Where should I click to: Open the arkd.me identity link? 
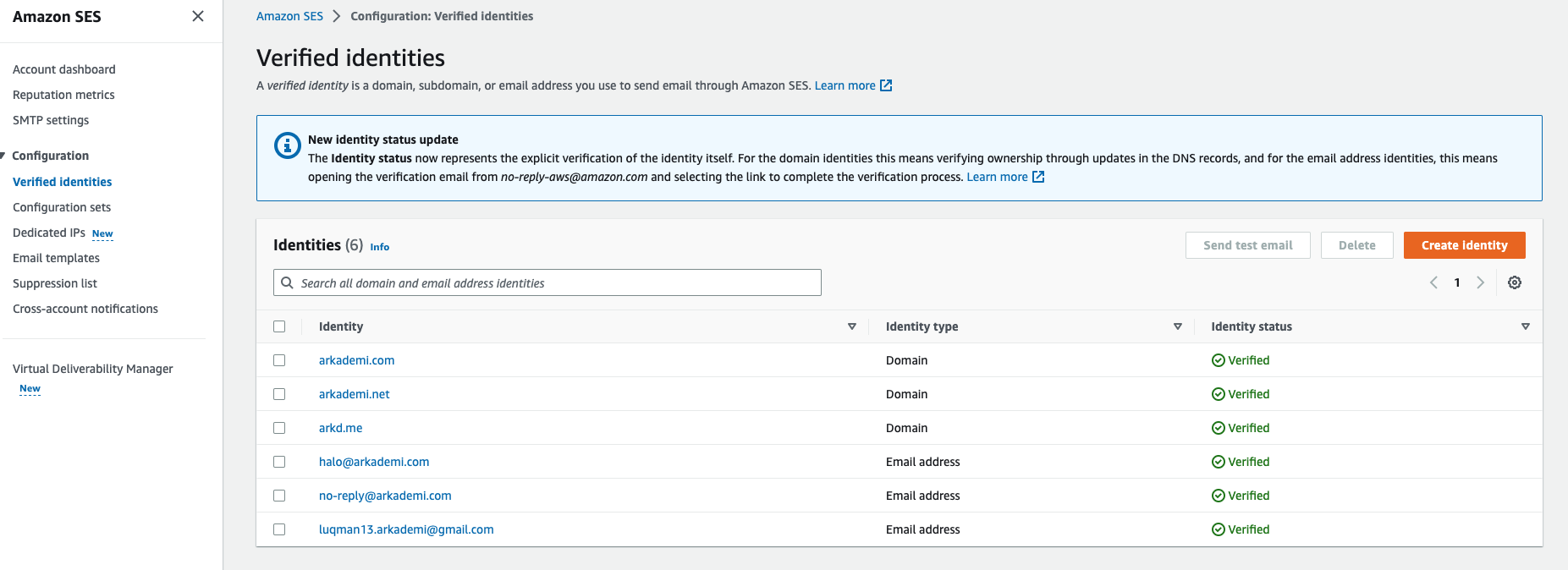point(340,428)
